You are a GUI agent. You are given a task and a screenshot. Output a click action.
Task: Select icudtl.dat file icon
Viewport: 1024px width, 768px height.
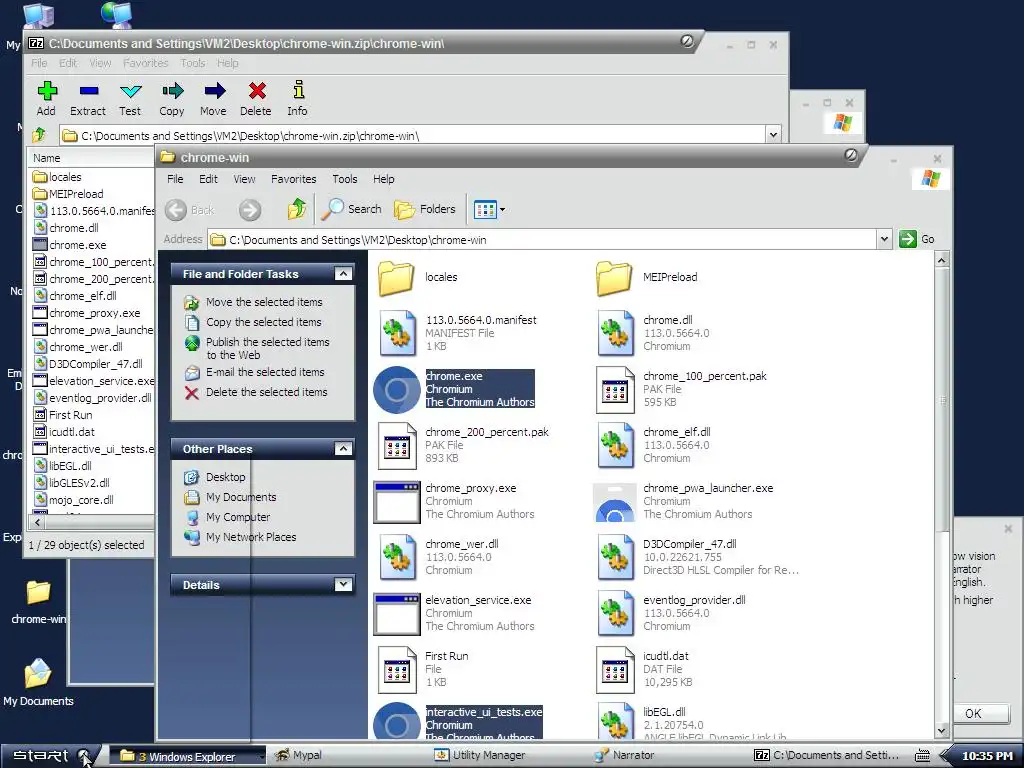[615, 669]
